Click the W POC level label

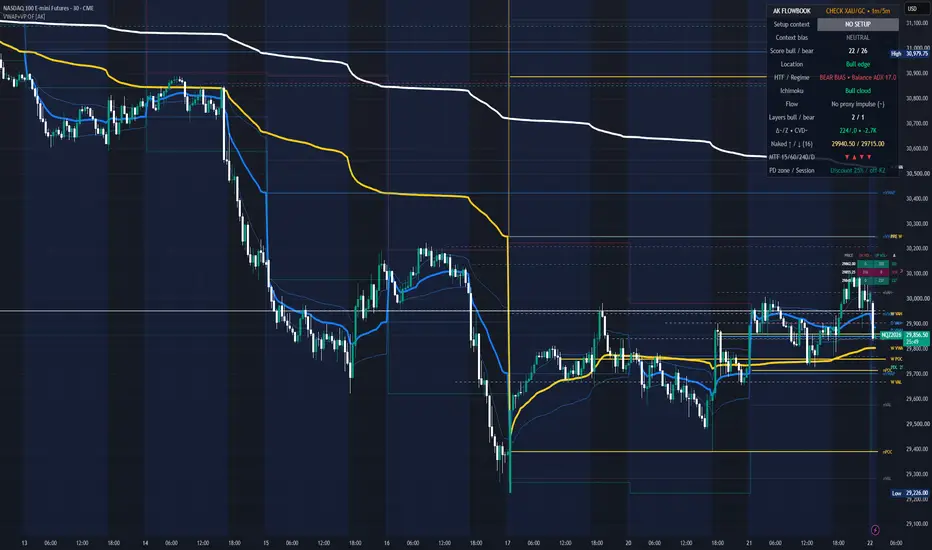[896, 359]
